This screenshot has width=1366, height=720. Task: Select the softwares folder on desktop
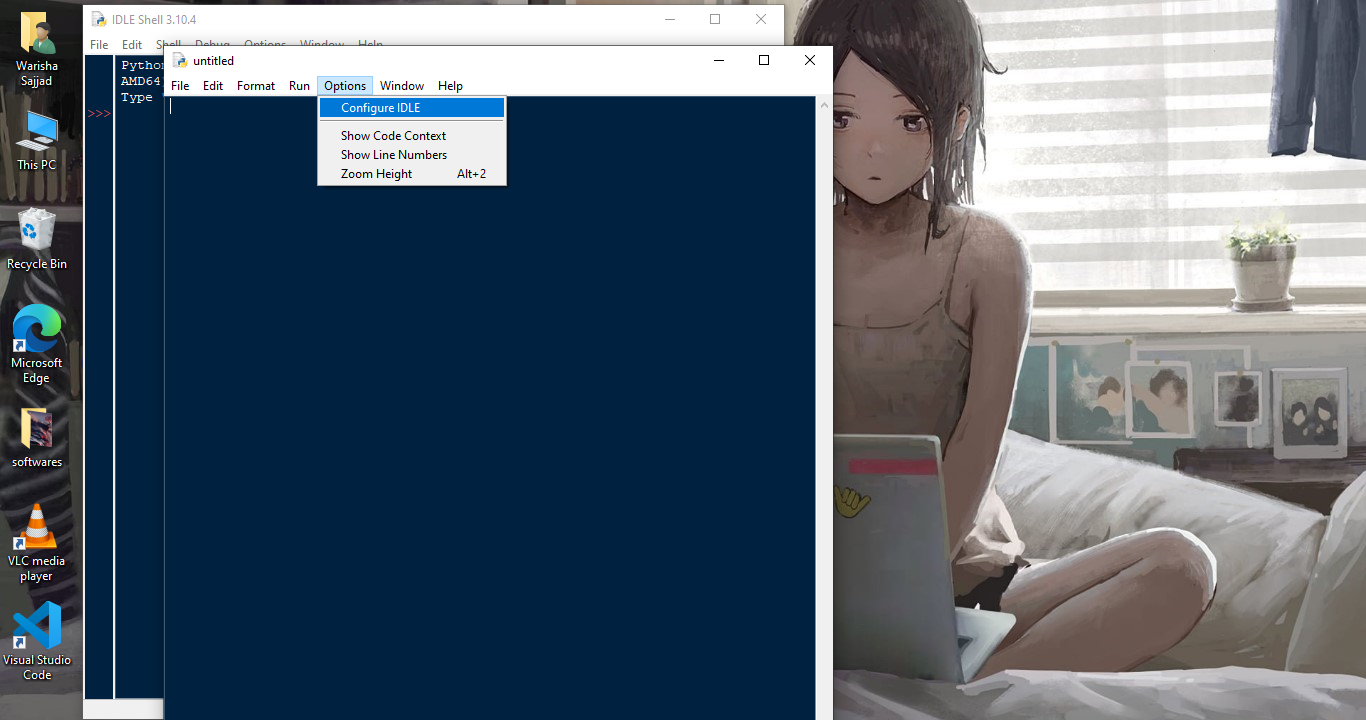click(37, 438)
